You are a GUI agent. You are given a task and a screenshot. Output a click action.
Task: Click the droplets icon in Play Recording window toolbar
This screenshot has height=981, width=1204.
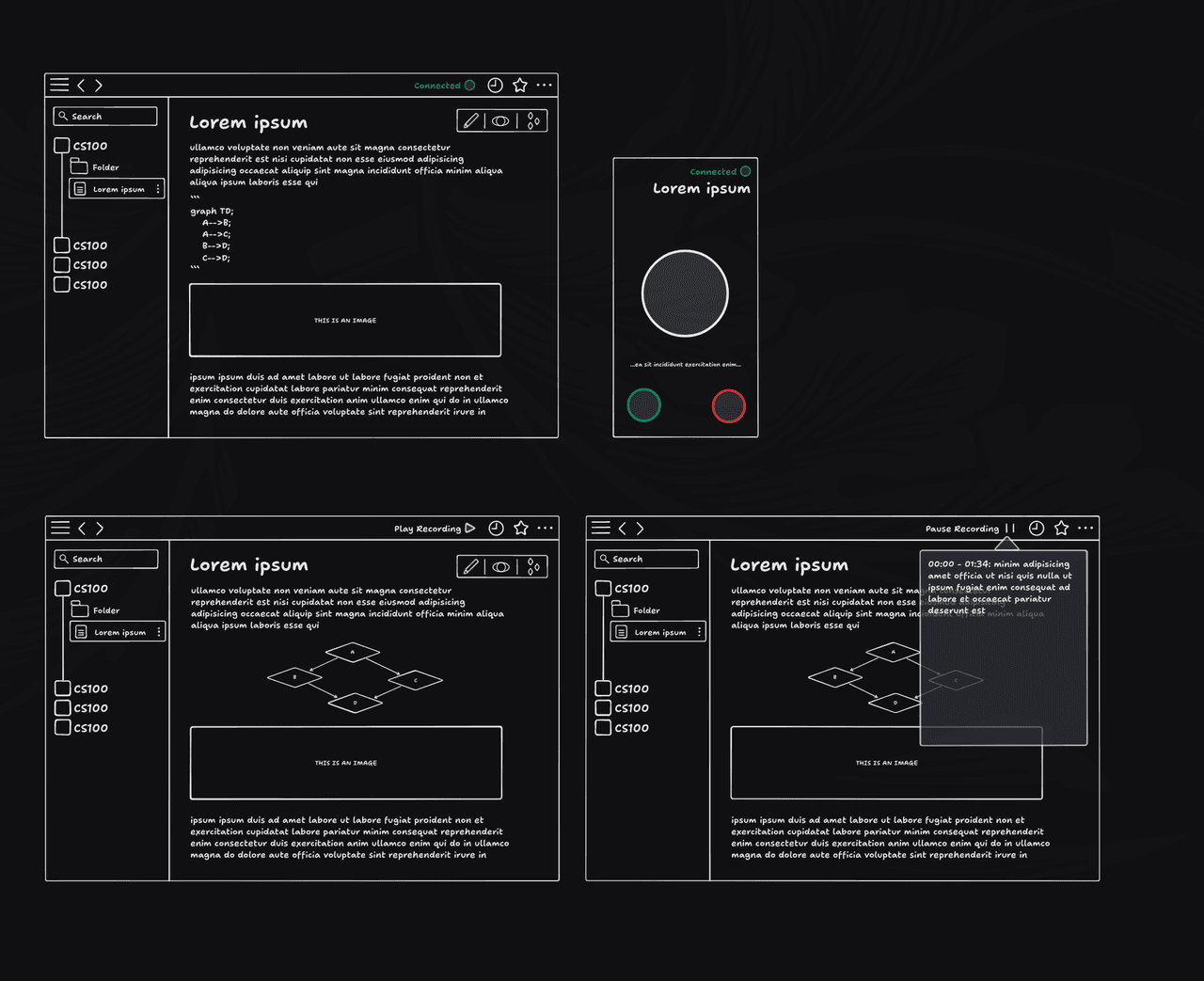click(533, 566)
